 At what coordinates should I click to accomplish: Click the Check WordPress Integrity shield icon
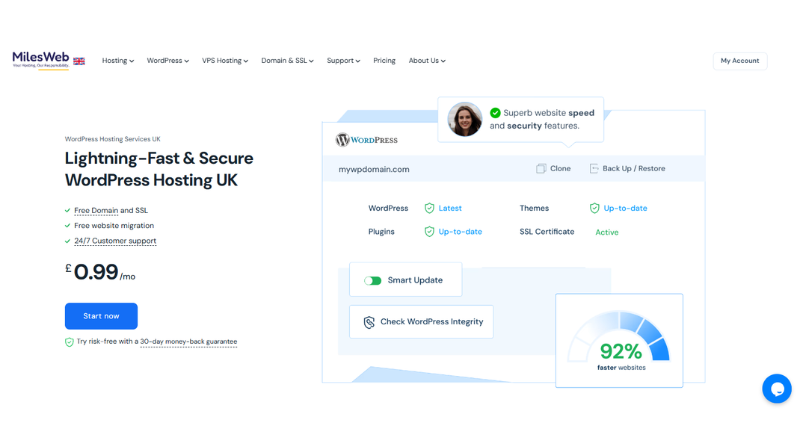tap(369, 322)
